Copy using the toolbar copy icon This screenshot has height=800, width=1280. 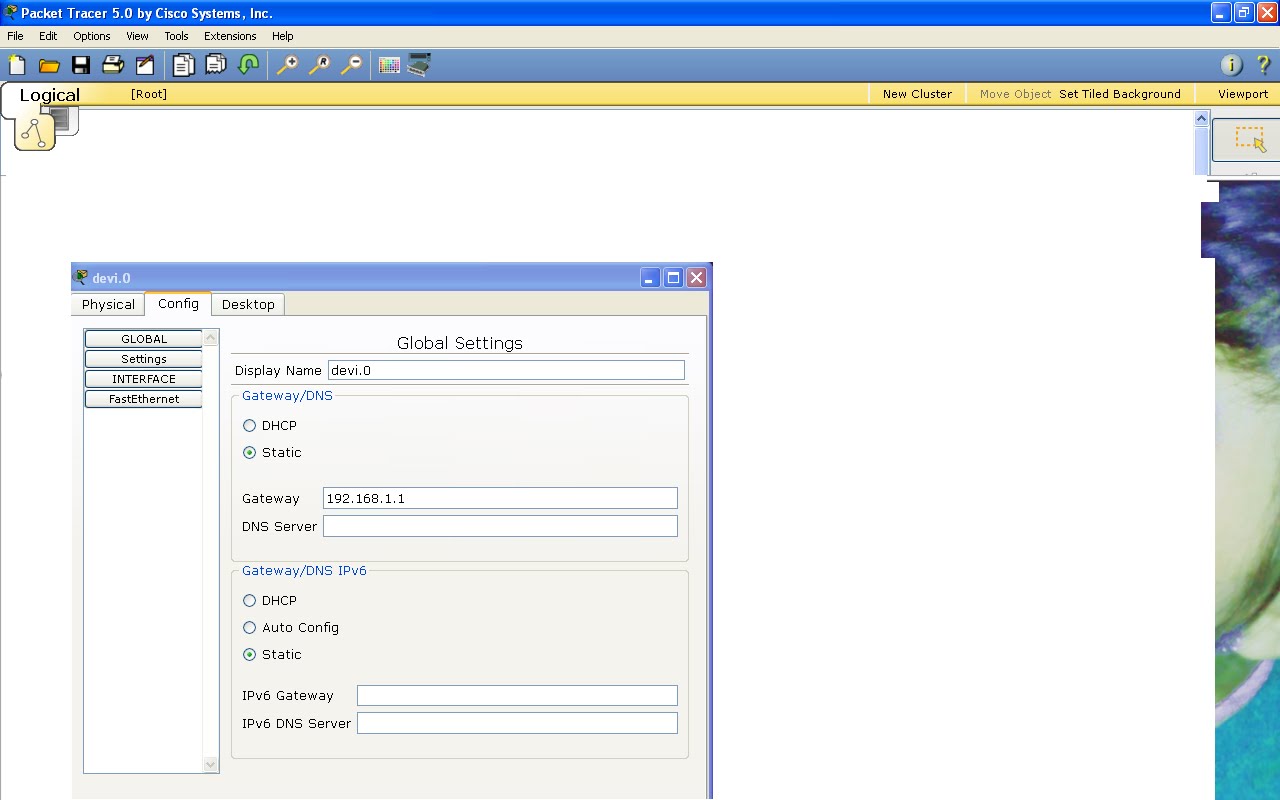click(x=183, y=66)
